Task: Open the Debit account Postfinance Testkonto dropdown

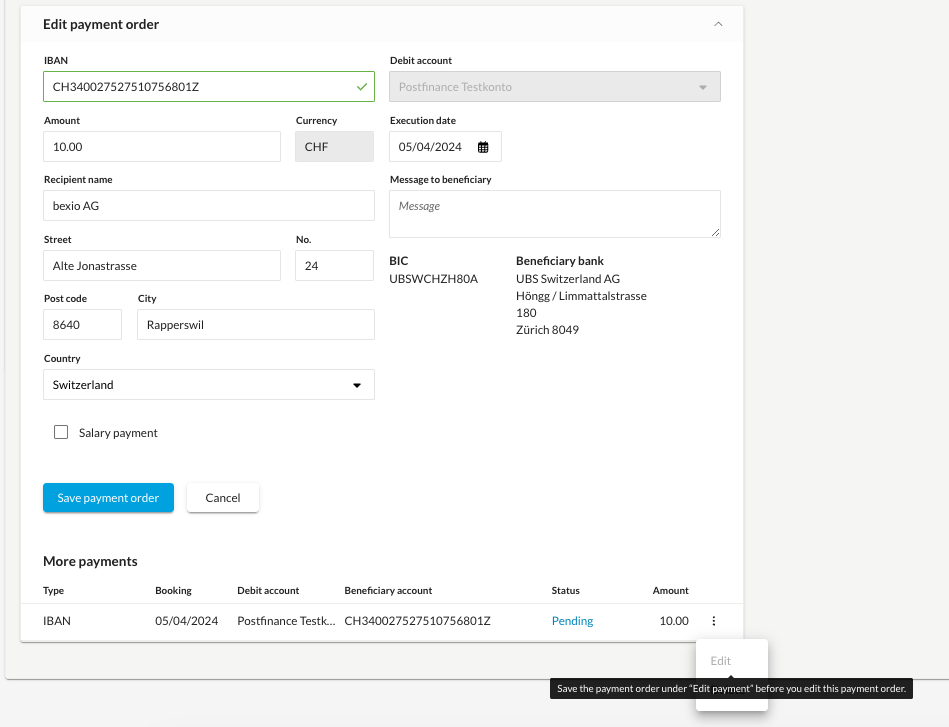Action: point(555,87)
